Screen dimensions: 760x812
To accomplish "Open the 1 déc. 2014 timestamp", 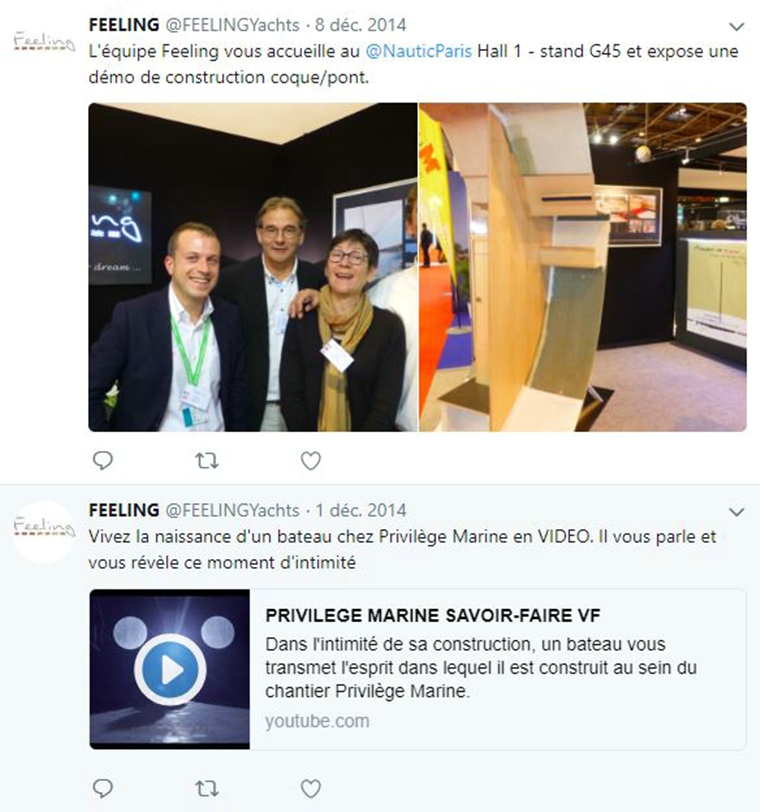I will click(x=361, y=511).
